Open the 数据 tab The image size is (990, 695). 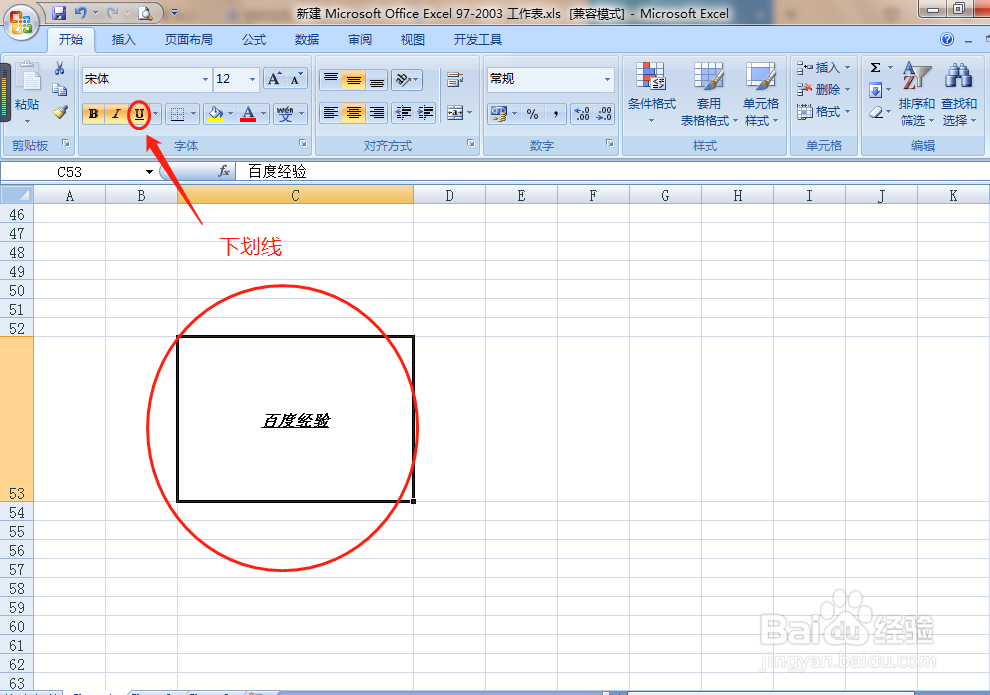[307, 40]
